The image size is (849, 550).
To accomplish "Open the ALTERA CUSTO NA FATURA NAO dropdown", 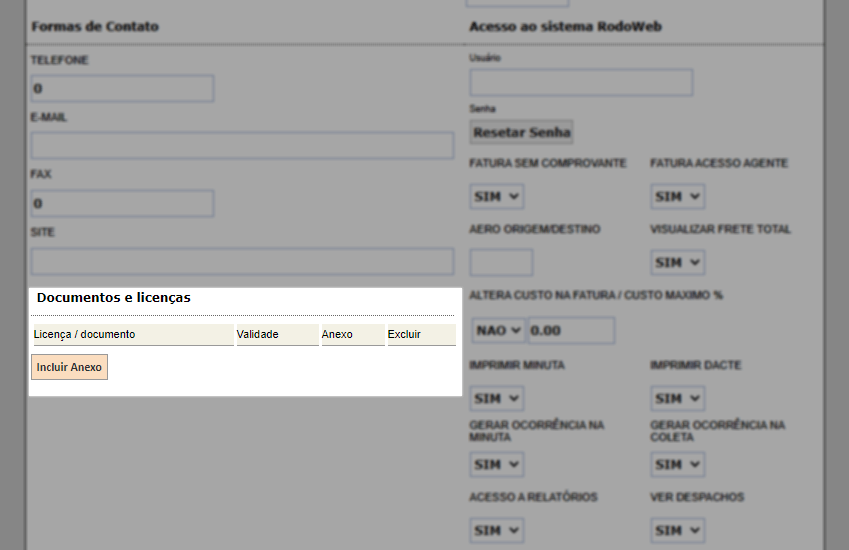I will (x=498, y=330).
